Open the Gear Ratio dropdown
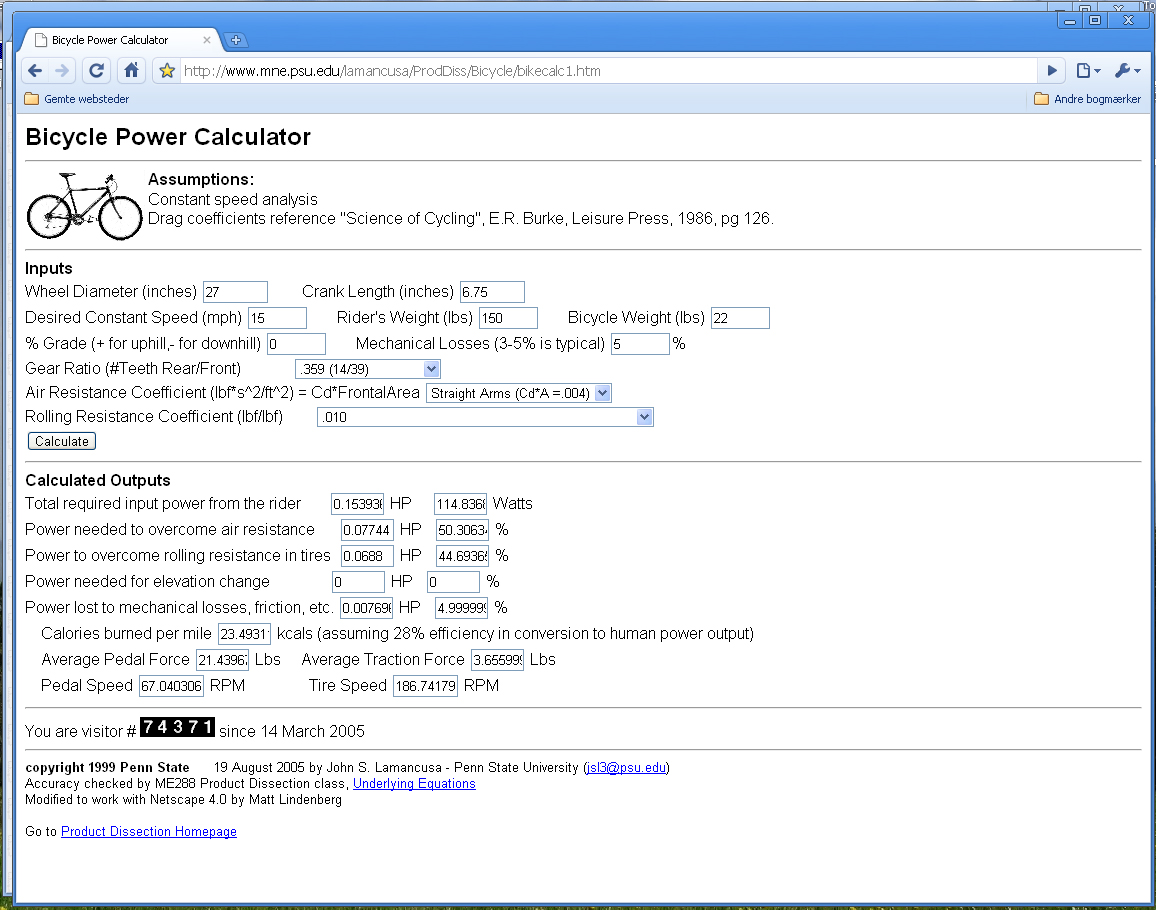The height and width of the screenshot is (910, 1156). [367, 369]
